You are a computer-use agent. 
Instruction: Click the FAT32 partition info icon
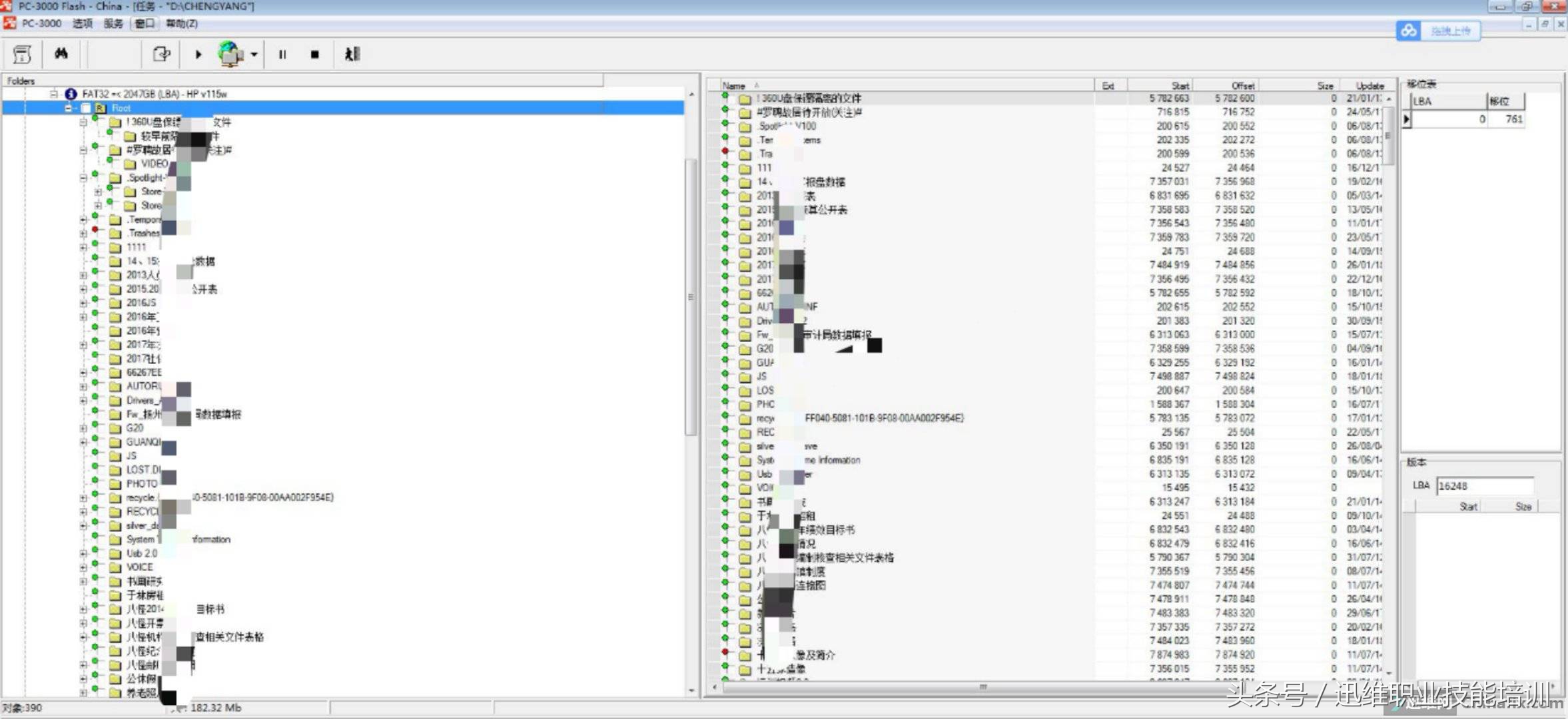[71, 94]
